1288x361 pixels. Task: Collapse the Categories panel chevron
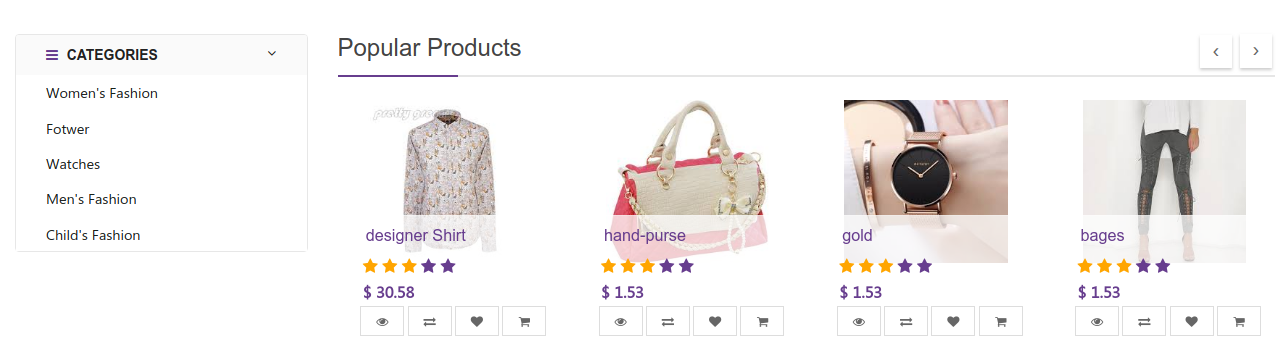pos(272,54)
